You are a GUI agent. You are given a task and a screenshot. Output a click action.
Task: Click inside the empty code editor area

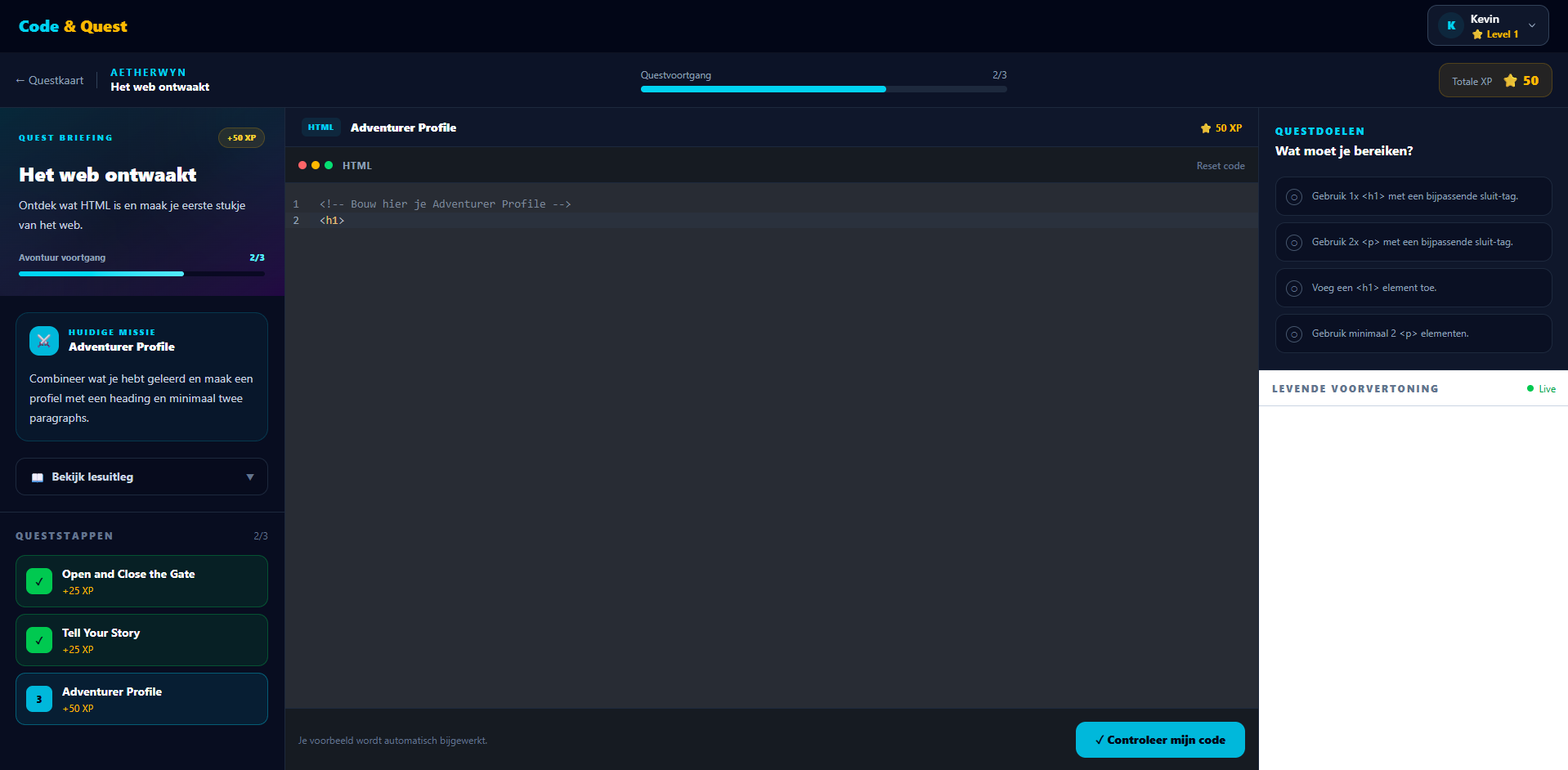point(771,466)
